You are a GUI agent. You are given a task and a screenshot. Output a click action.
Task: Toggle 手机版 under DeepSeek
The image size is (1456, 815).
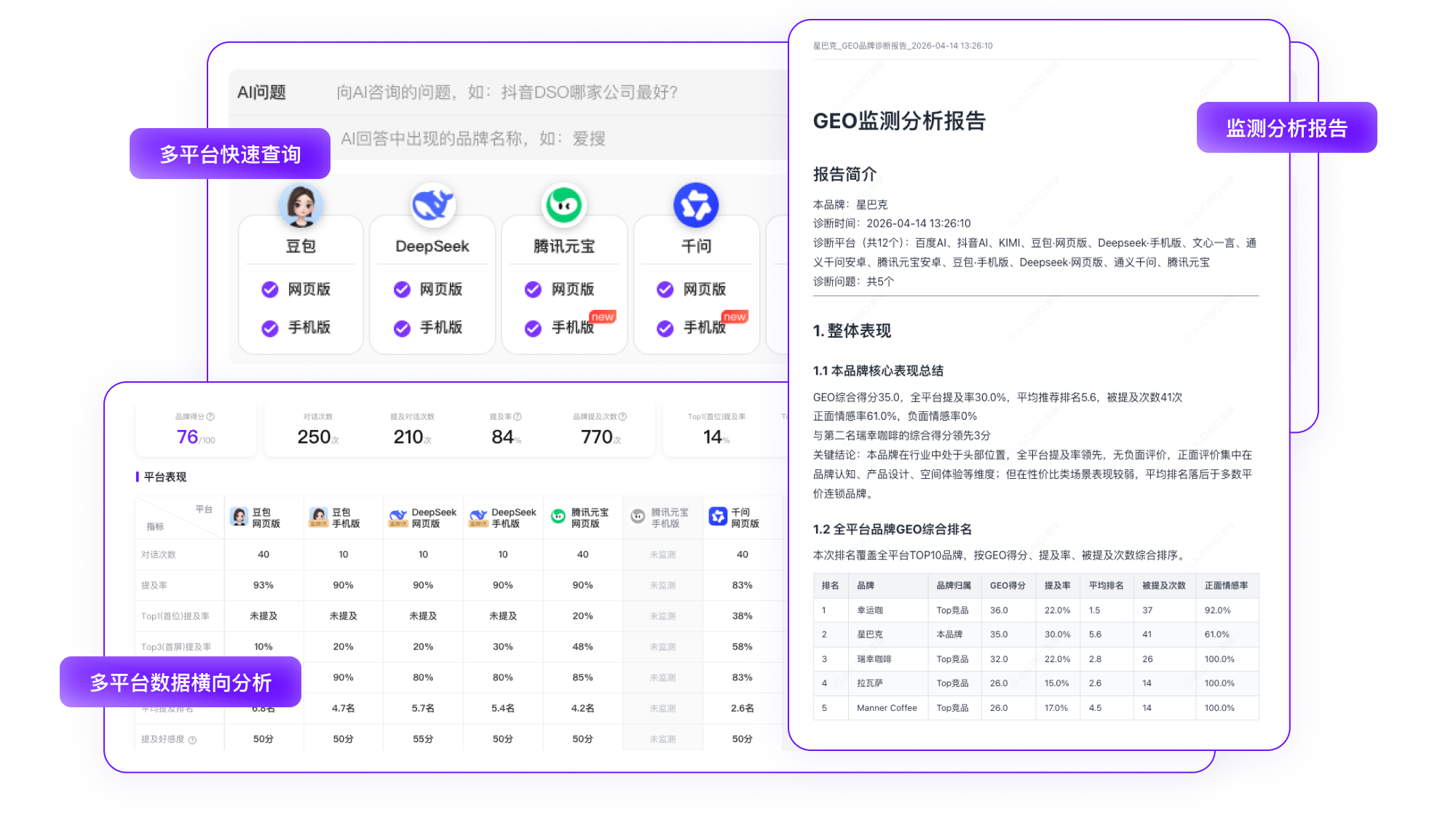coord(401,328)
